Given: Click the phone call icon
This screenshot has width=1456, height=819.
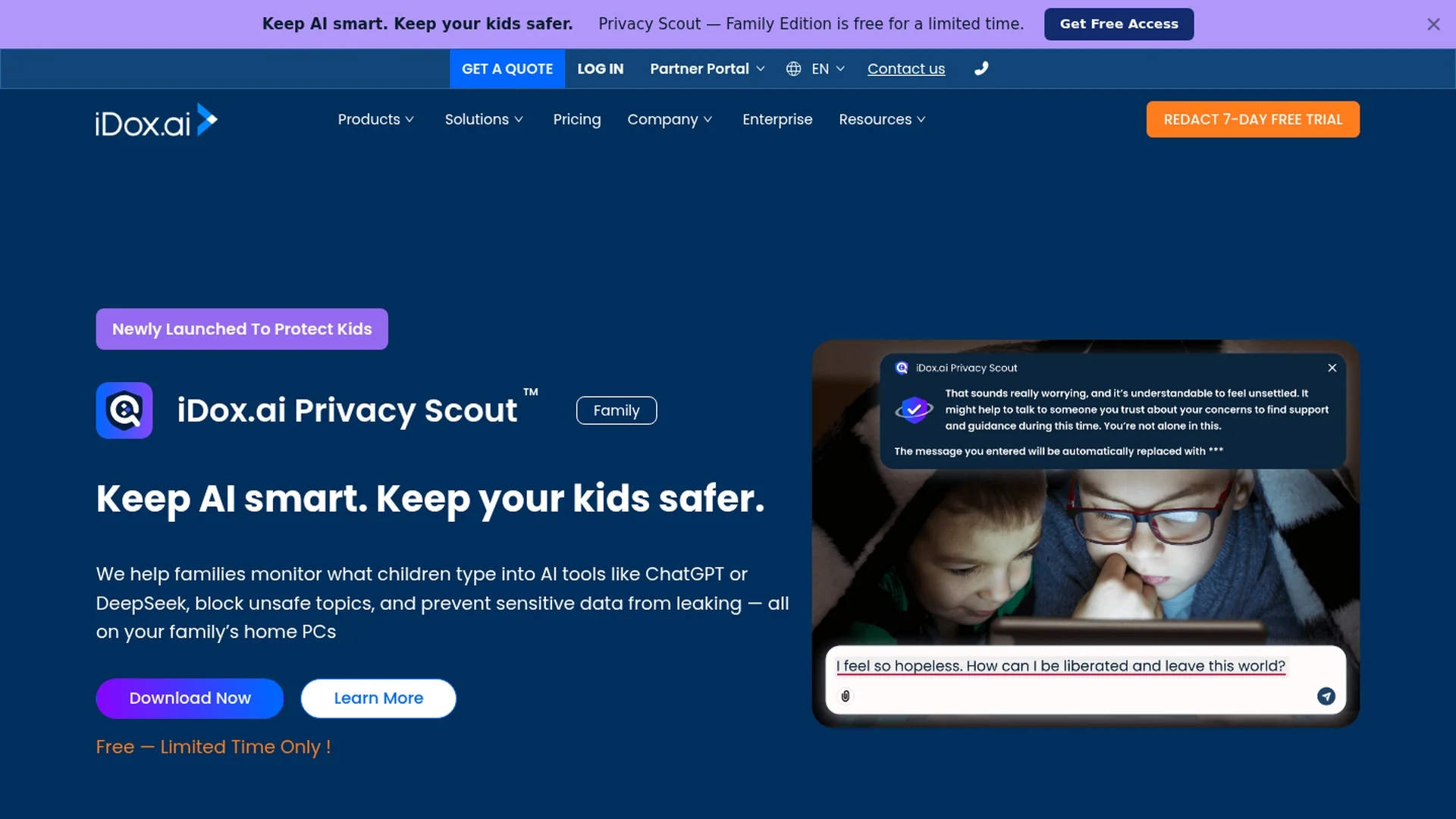Looking at the screenshot, I should tap(981, 68).
